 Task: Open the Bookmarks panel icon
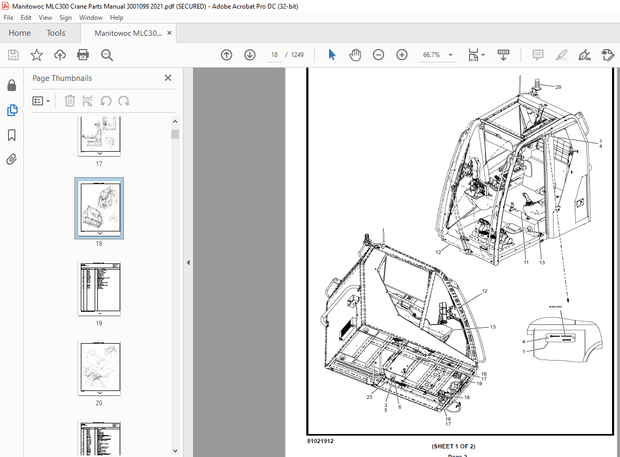12,135
